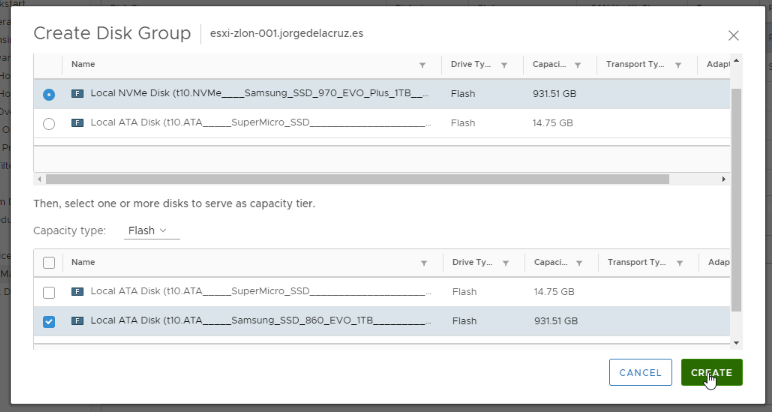Uncheck the Samsung SSD 860 EVO disk
The image size is (772, 412).
point(49,321)
